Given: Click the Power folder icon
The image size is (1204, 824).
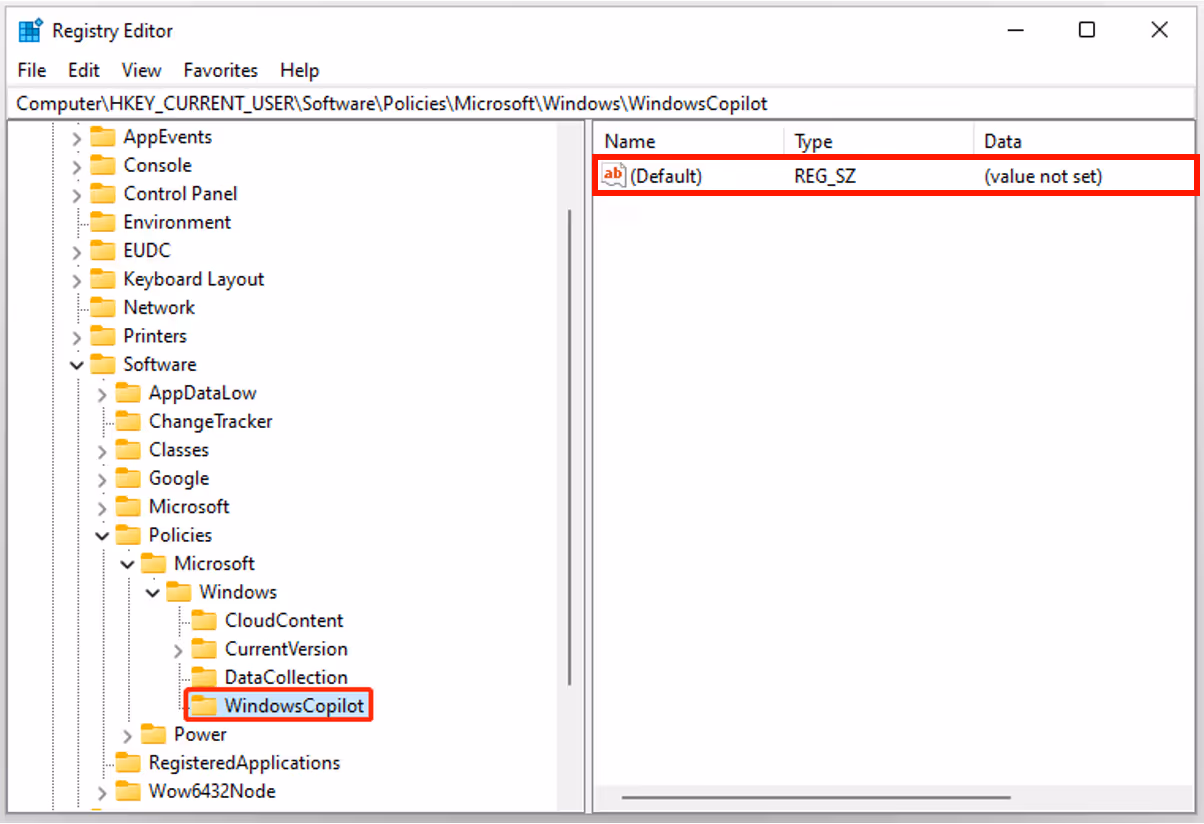Looking at the screenshot, I should click(153, 734).
